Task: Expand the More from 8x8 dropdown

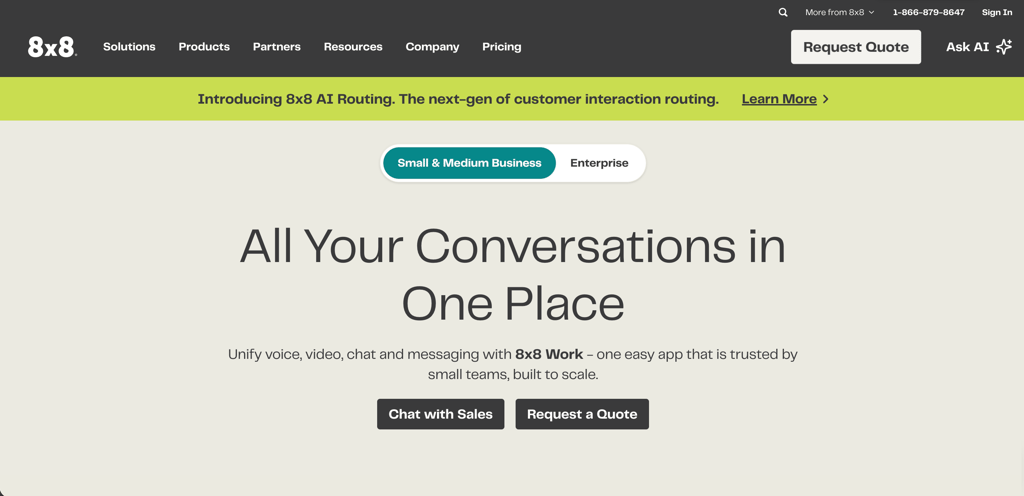Action: (x=839, y=12)
